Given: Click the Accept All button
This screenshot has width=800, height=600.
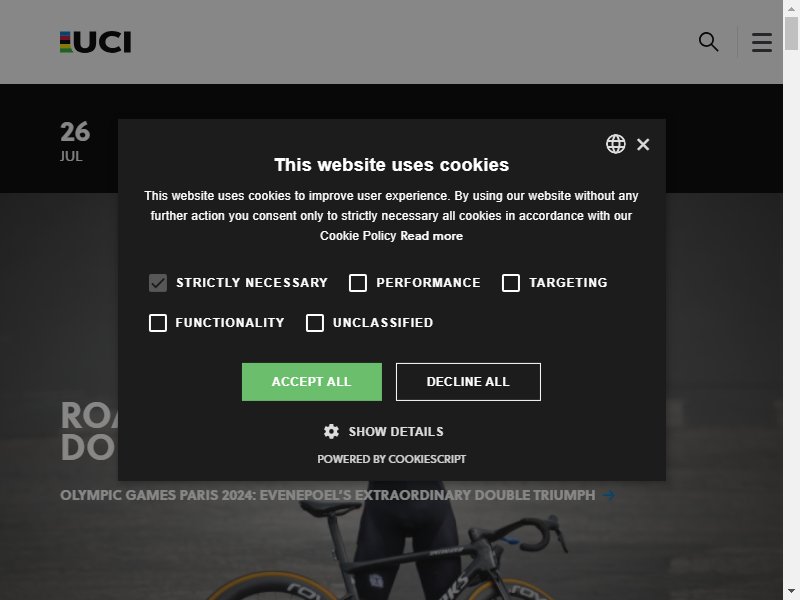Looking at the screenshot, I should coord(312,382).
